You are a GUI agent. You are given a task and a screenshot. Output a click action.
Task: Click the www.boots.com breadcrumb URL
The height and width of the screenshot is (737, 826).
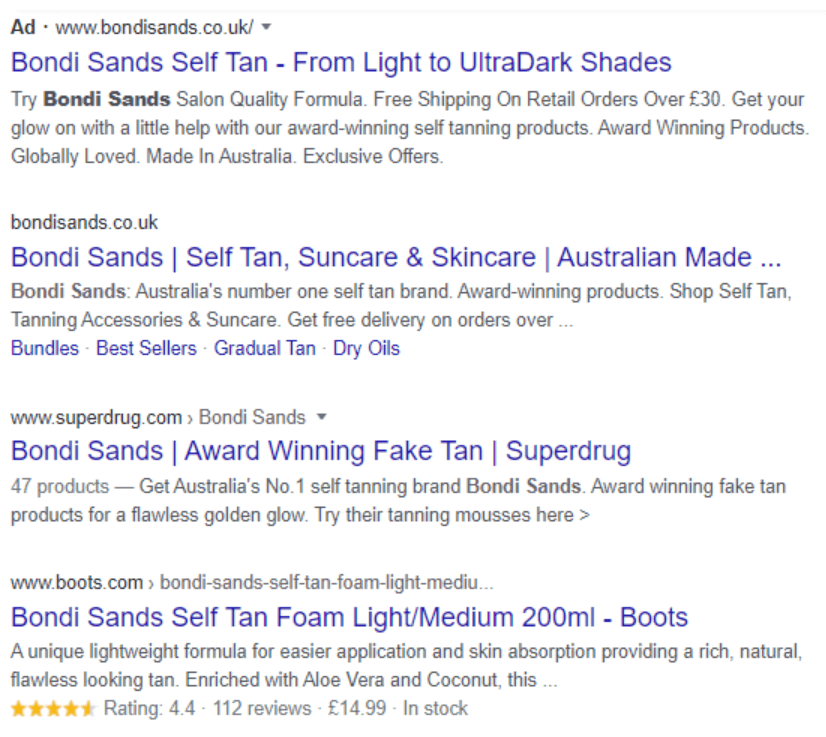click(77, 583)
